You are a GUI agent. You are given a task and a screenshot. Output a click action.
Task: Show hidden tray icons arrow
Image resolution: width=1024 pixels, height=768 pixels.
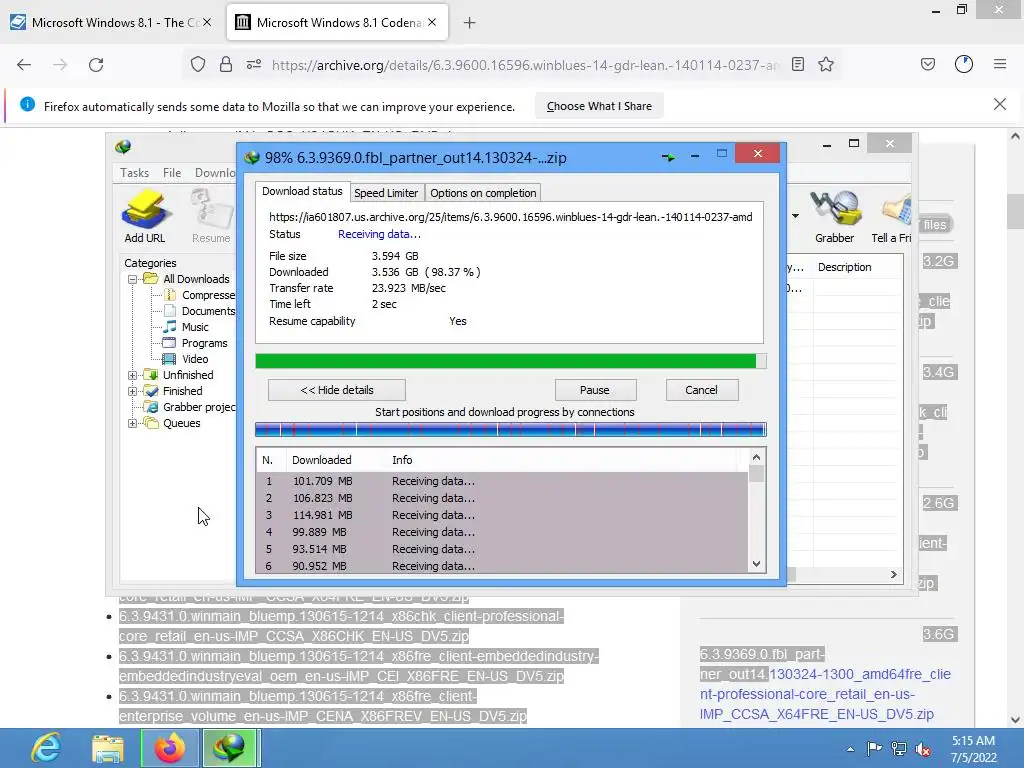click(x=850, y=749)
